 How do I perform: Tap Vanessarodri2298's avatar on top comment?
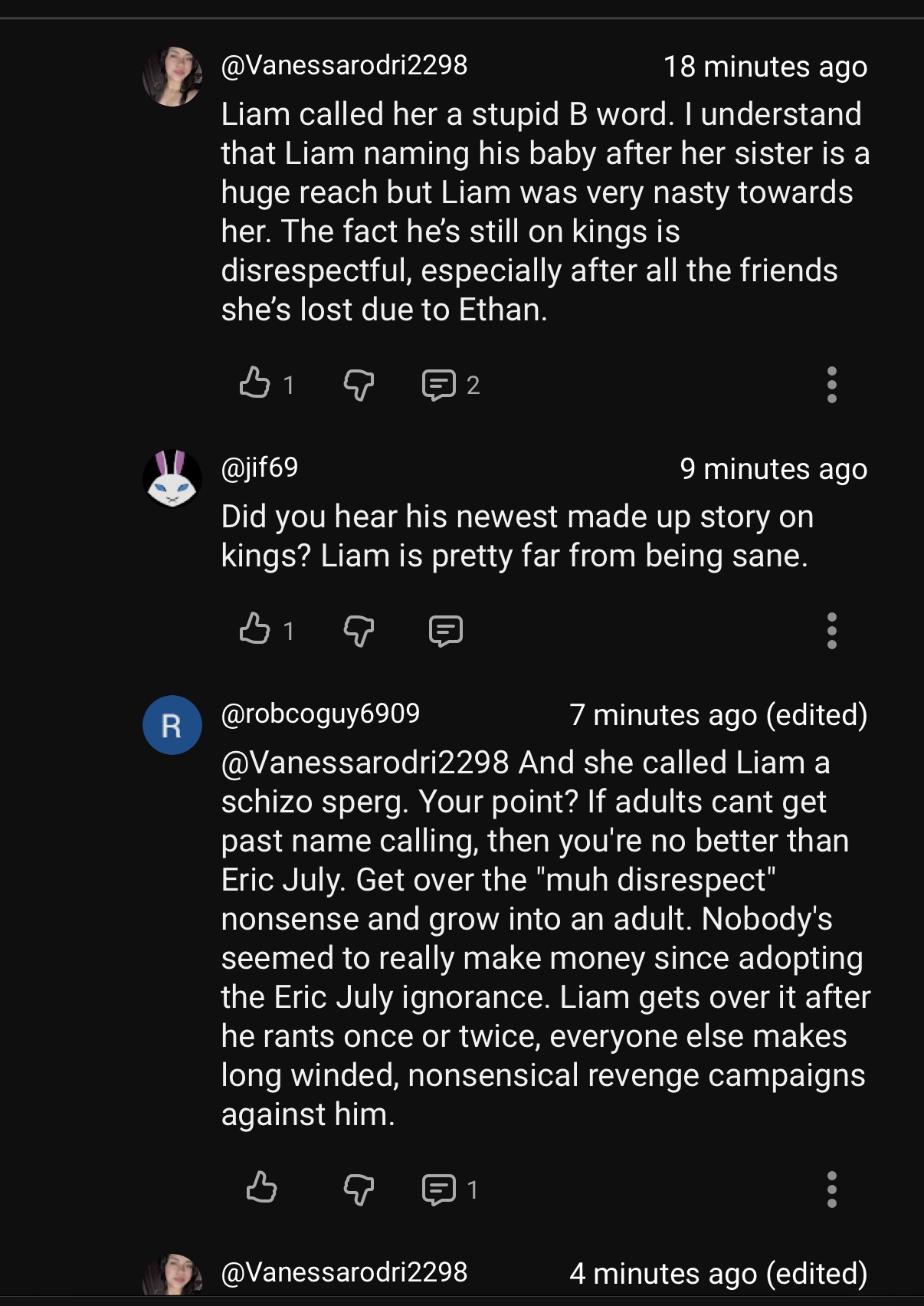[x=172, y=76]
